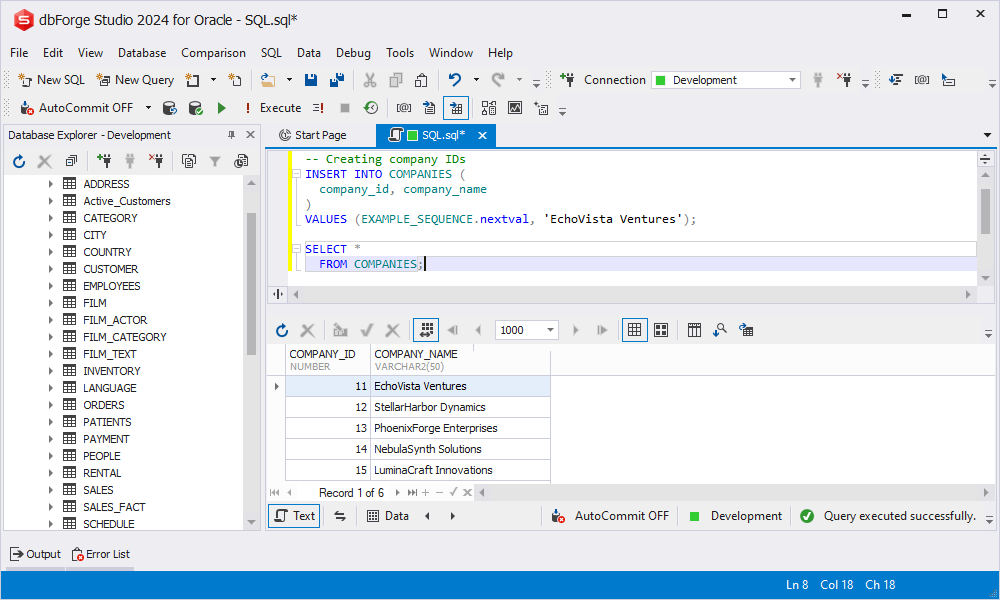
Task: Open the Output panel
Action: (x=36, y=554)
